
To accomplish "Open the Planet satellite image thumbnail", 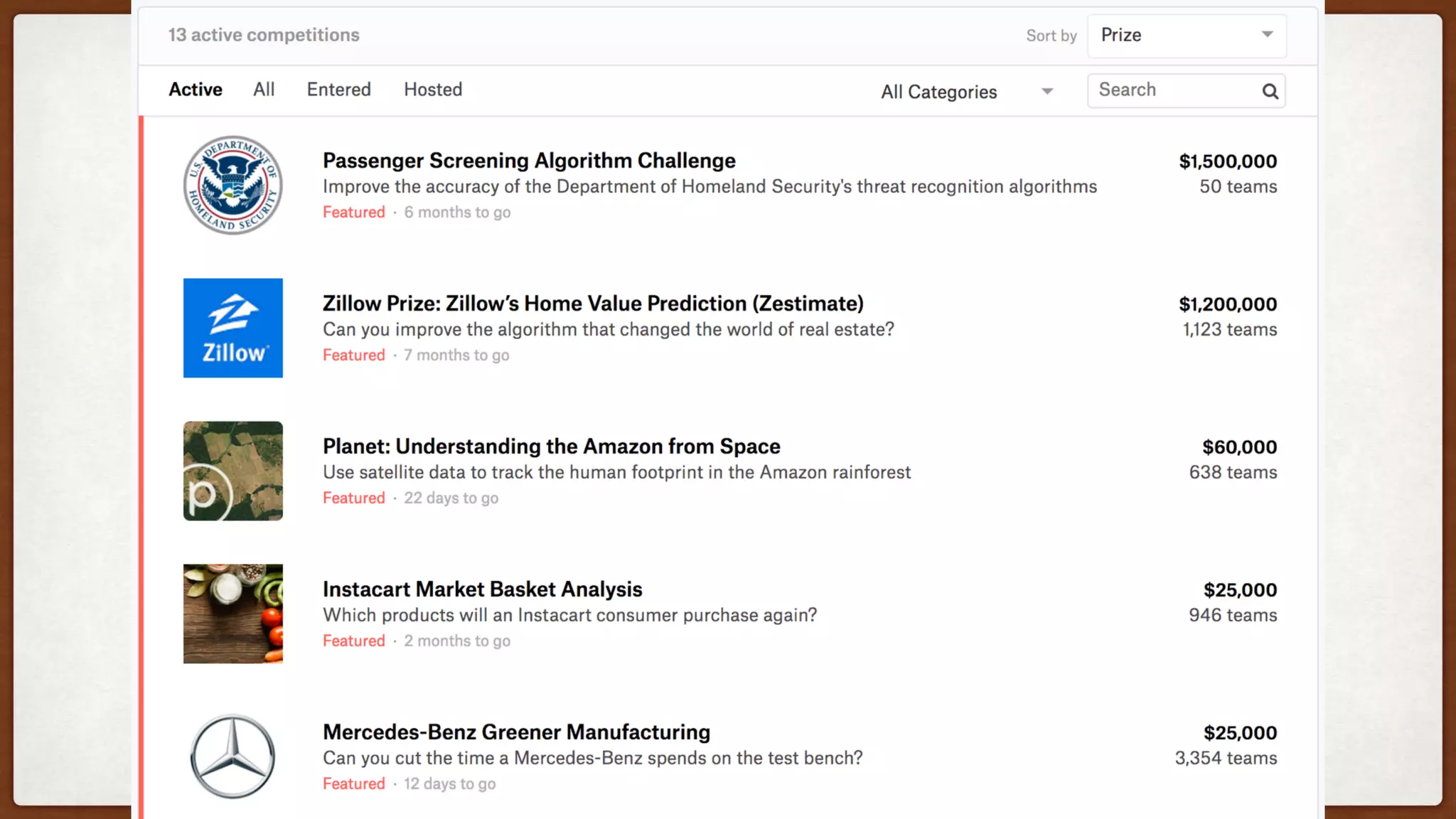I will click(232, 471).
